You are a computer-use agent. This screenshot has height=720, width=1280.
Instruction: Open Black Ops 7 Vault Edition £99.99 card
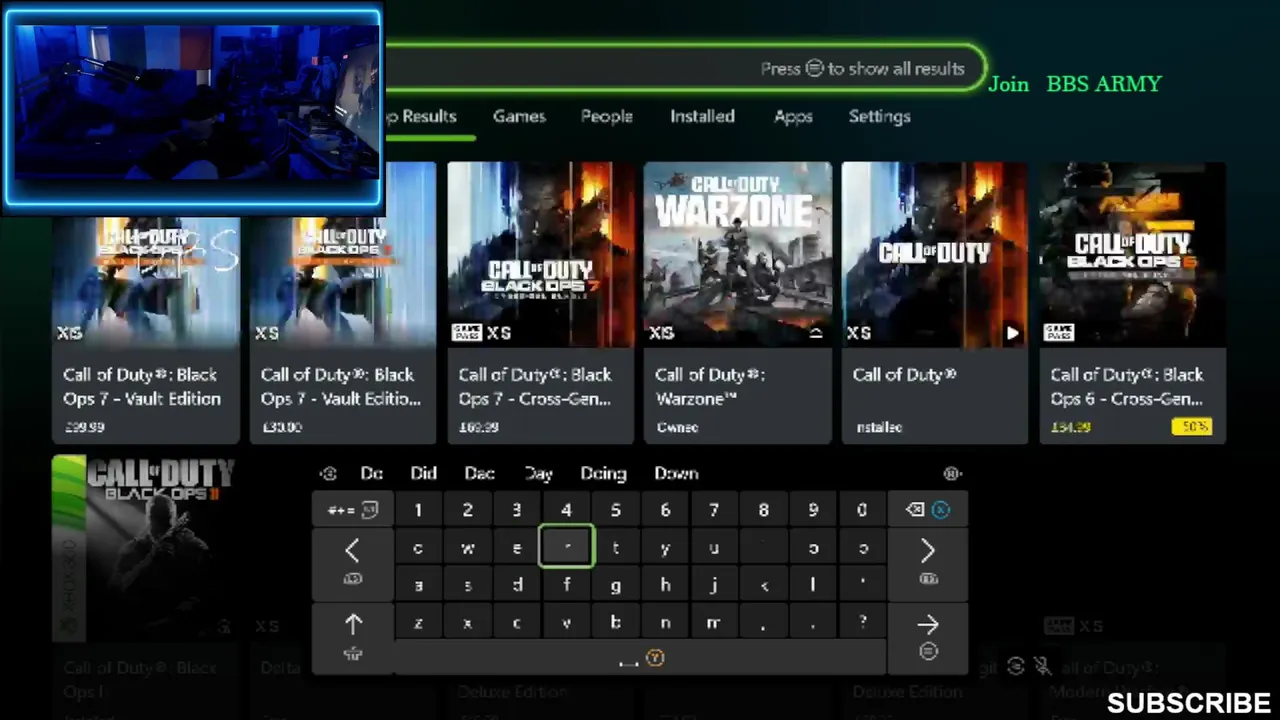pos(145,330)
